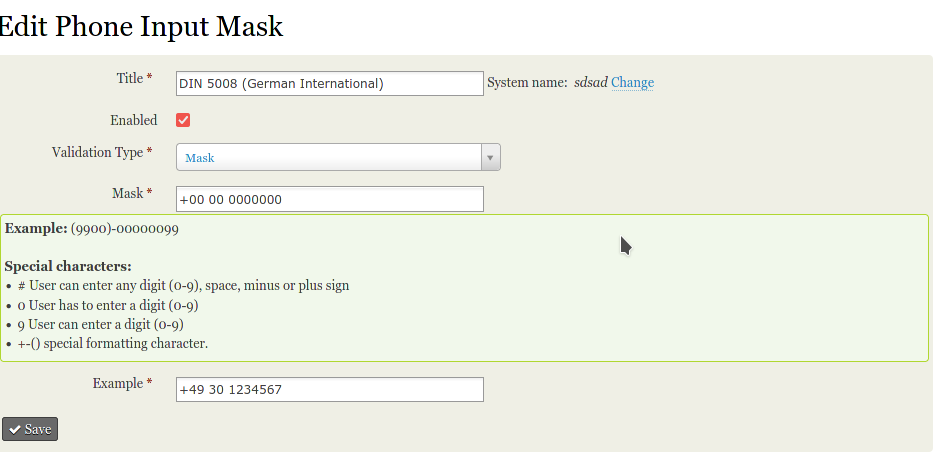Image resolution: width=935 pixels, height=463 pixels.
Task: Click the Mask field label
Action: click(x=127, y=193)
